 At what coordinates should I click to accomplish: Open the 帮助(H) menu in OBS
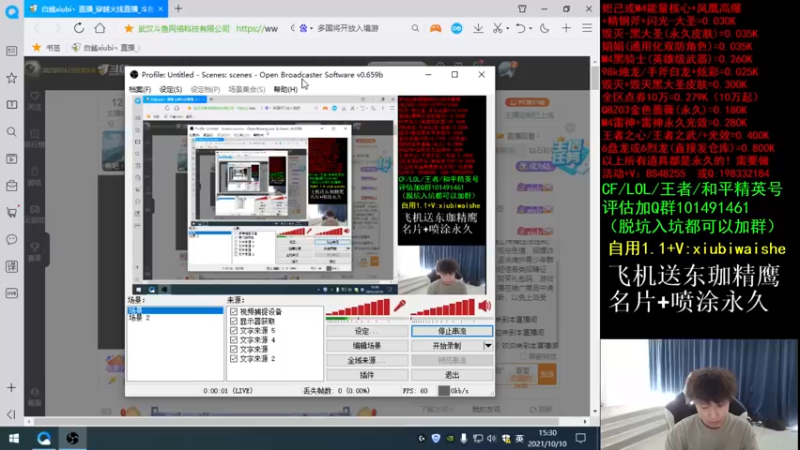[x=286, y=89]
